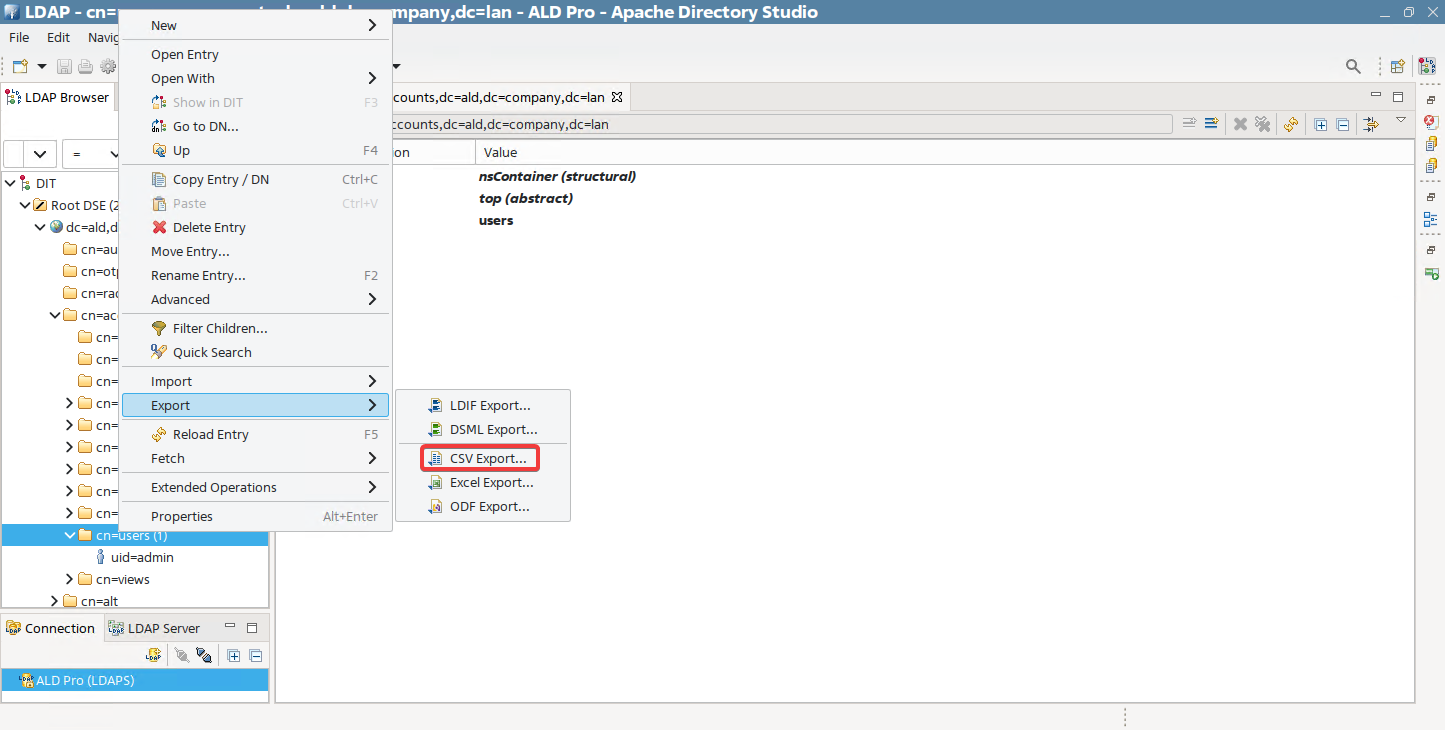Image resolution: width=1445 pixels, height=730 pixels.
Task: Open Properties of the entry
Action: (x=255, y=516)
